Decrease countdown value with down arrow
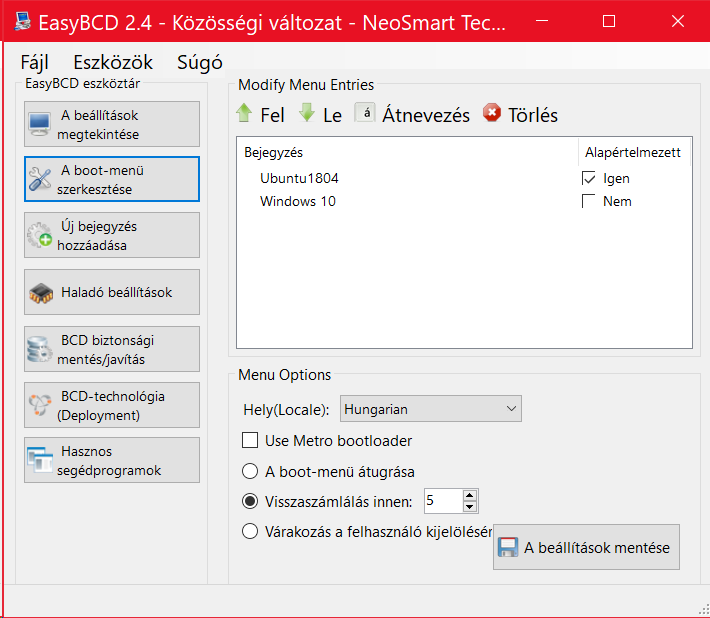Screen dimensions: 710x618 click(470, 507)
